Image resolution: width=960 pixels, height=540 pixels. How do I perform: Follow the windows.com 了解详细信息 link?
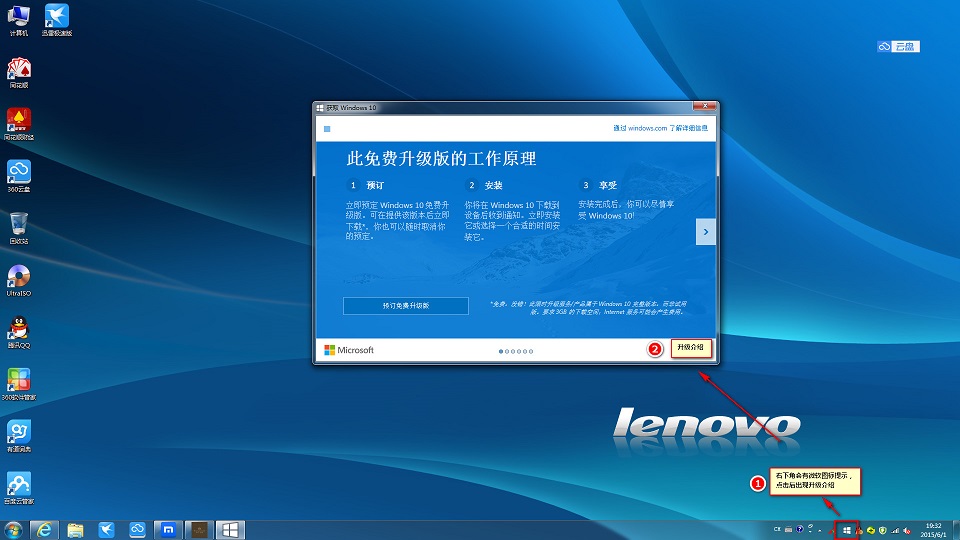tap(661, 128)
